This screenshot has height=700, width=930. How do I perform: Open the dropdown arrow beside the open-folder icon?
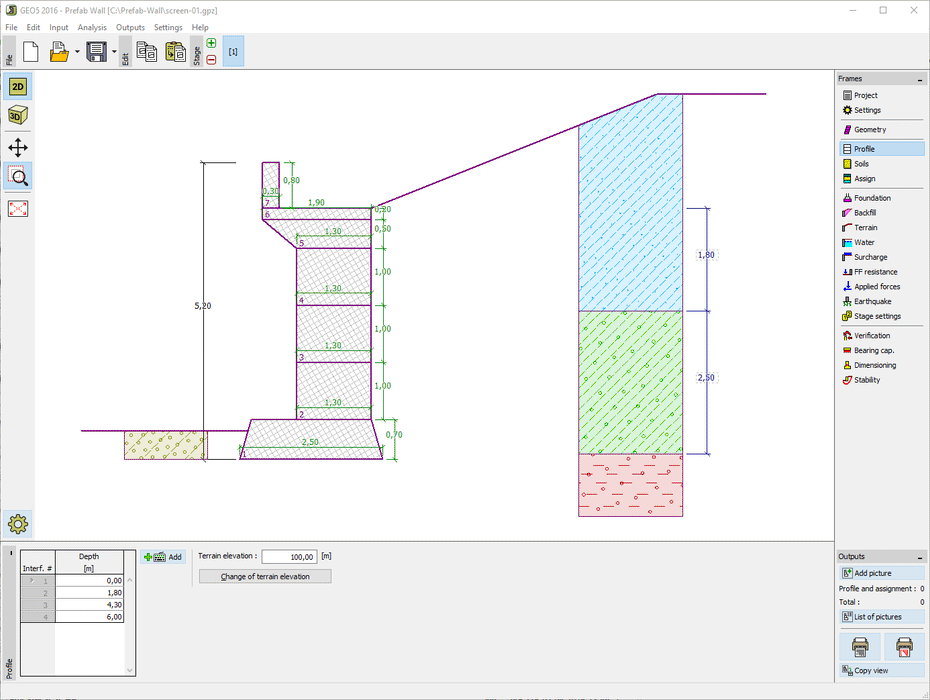(x=77, y=52)
